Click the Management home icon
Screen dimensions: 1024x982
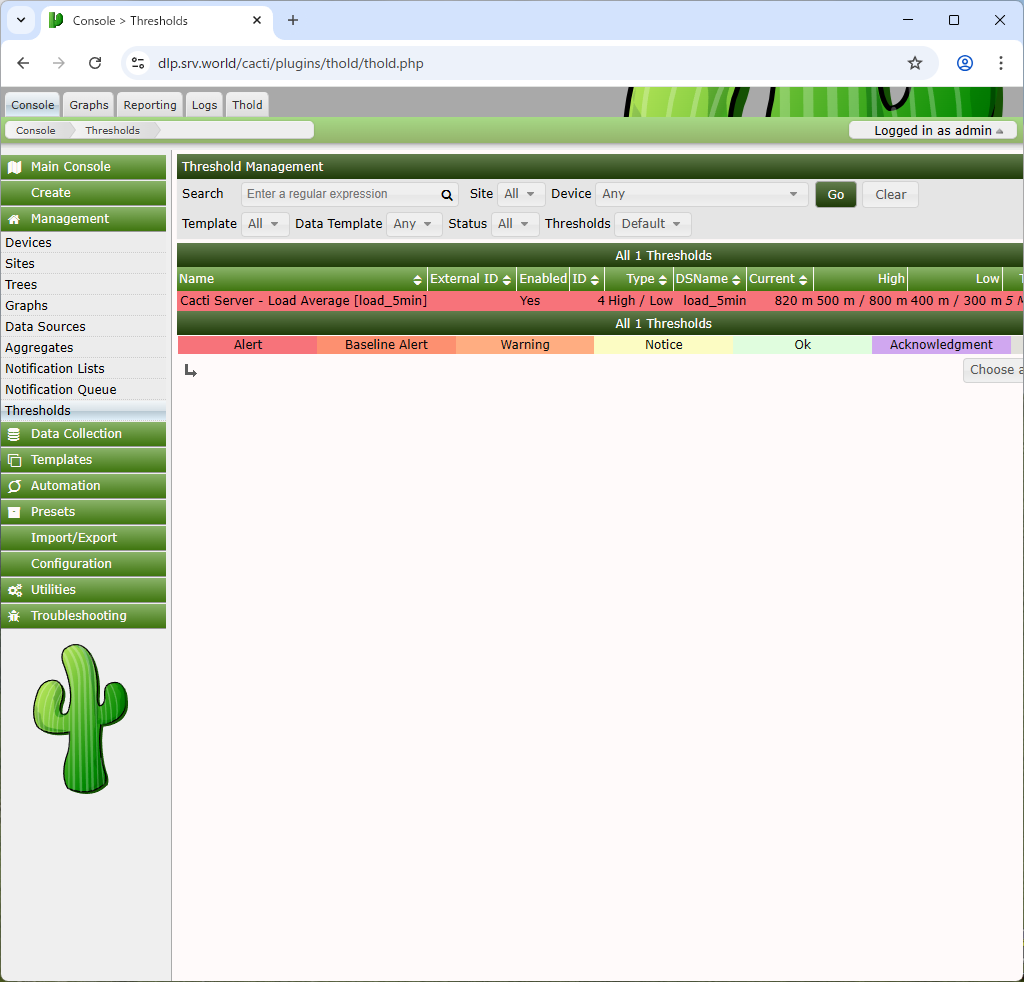coord(14,219)
